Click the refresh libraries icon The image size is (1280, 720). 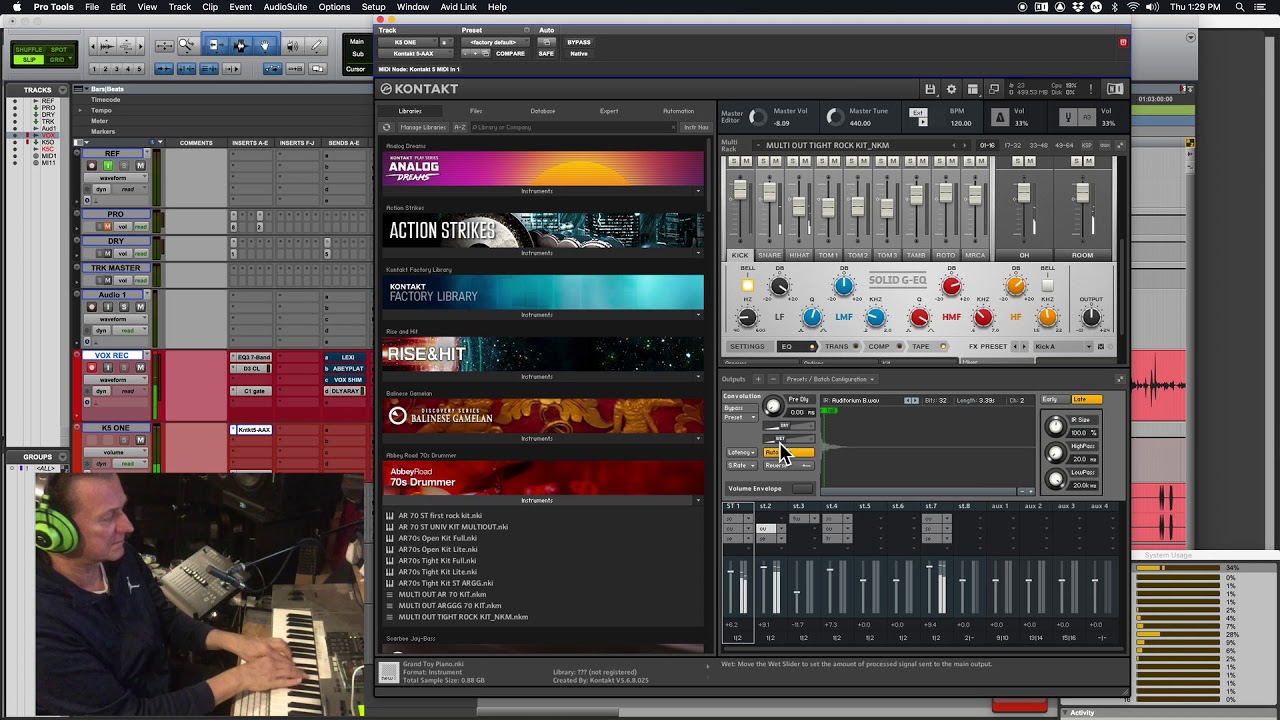tap(387, 127)
